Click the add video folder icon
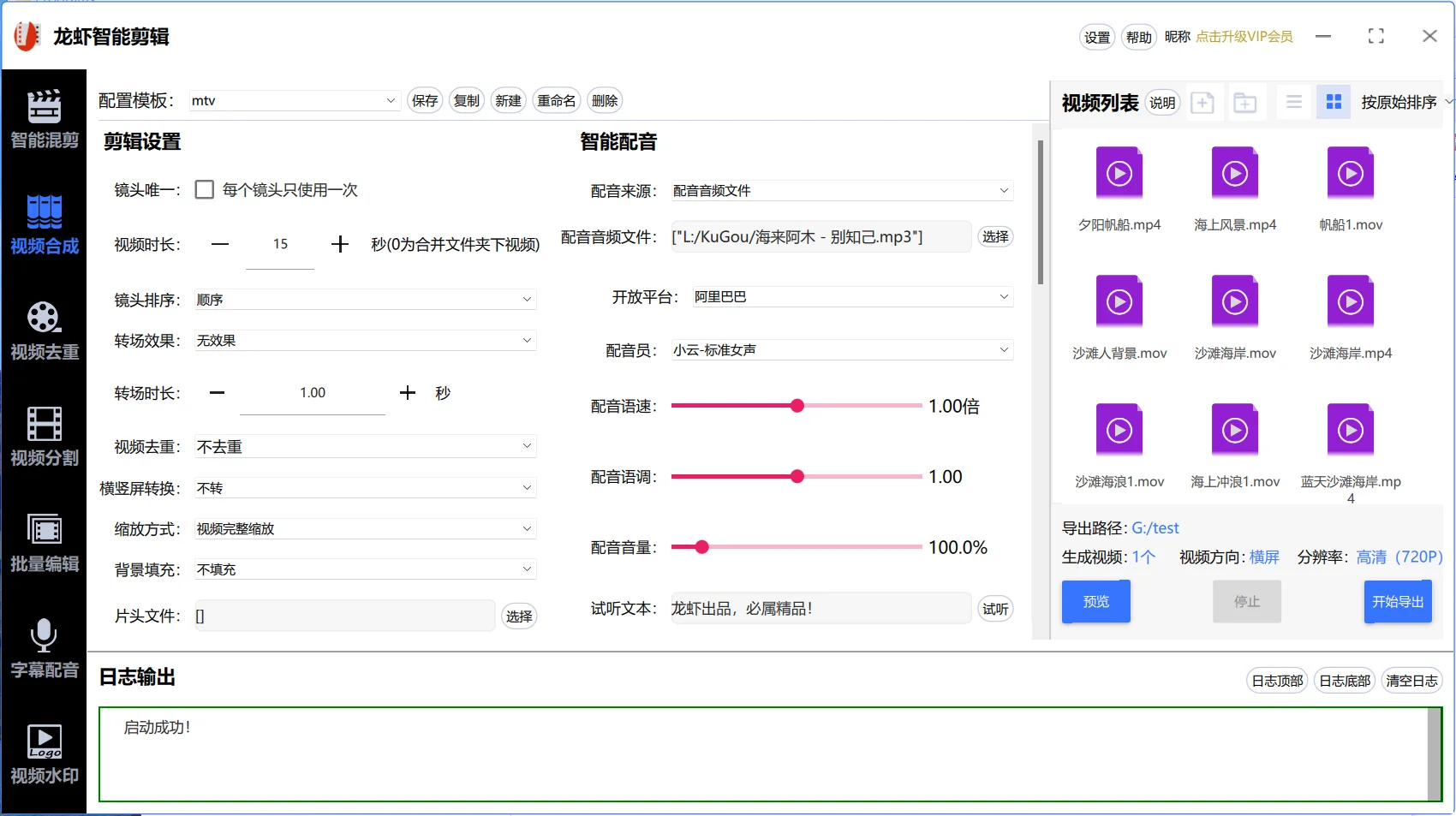The height and width of the screenshot is (816, 1456). point(1244,103)
